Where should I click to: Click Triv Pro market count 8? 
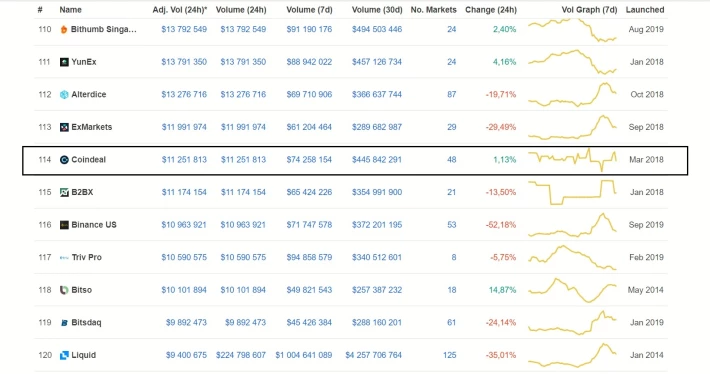(x=454, y=258)
